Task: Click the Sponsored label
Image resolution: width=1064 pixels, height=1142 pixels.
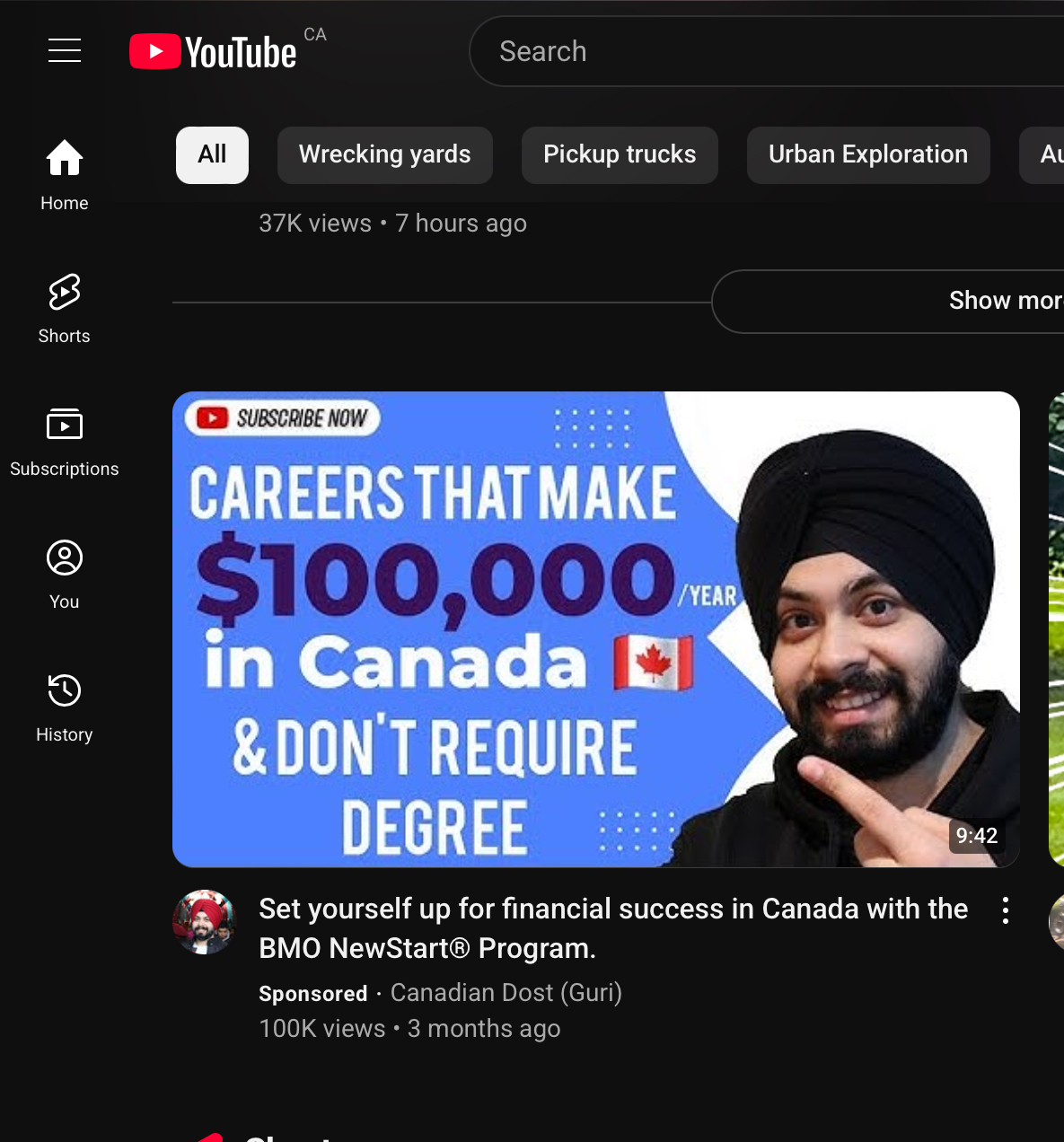Action: (x=313, y=994)
